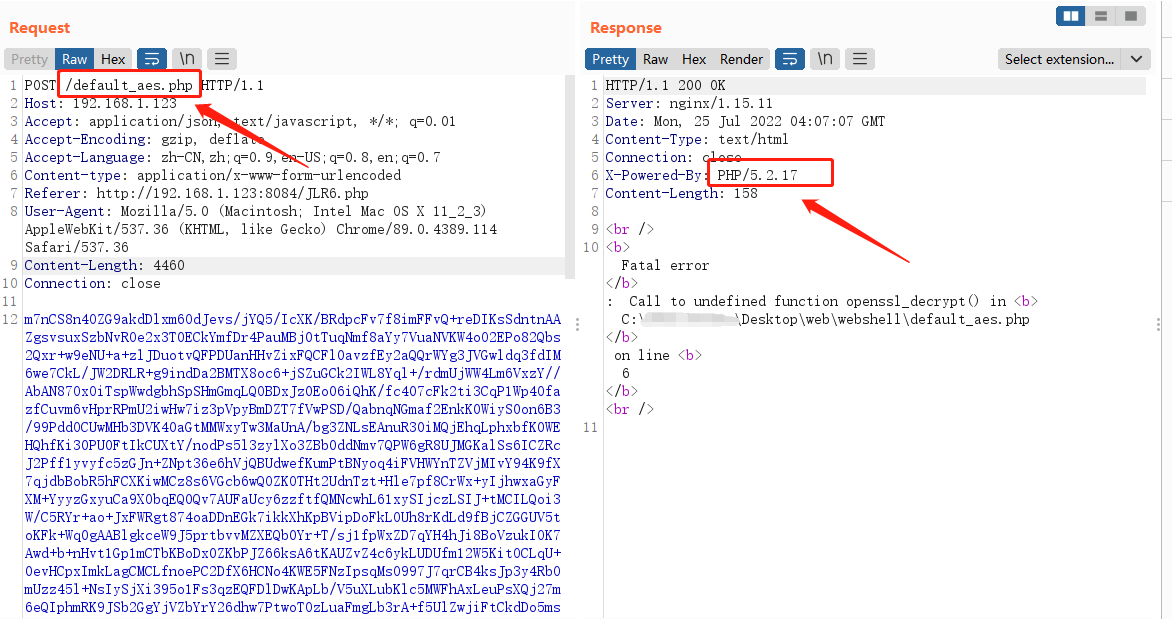
Task: Click the Content-Length: 158 response line
Action: [x=681, y=194]
